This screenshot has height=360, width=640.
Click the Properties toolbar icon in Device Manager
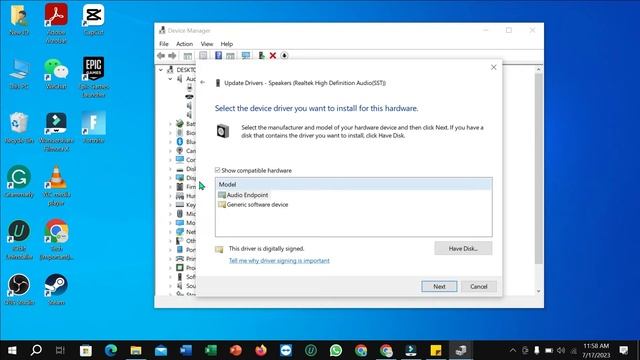tap(203, 56)
